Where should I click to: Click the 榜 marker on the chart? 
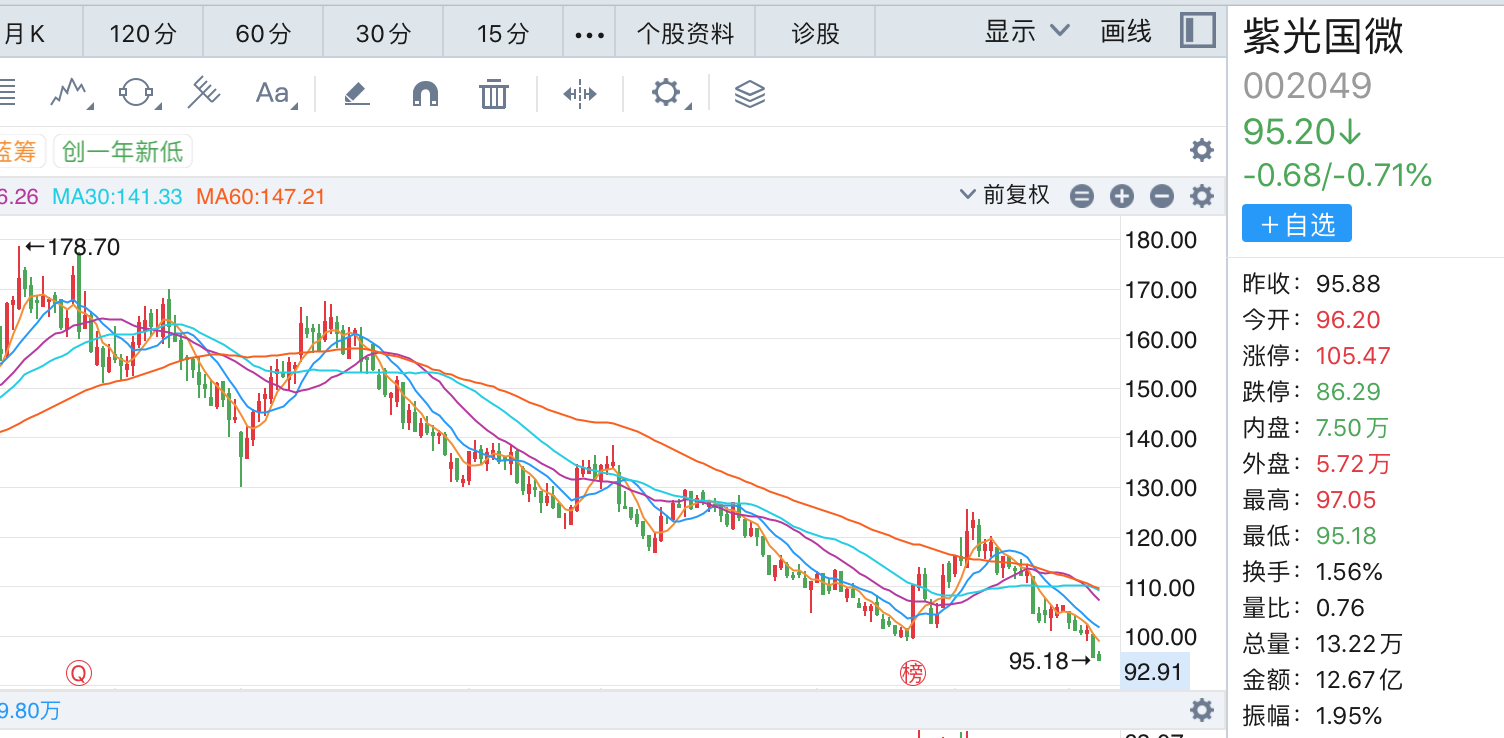point(913,673)
